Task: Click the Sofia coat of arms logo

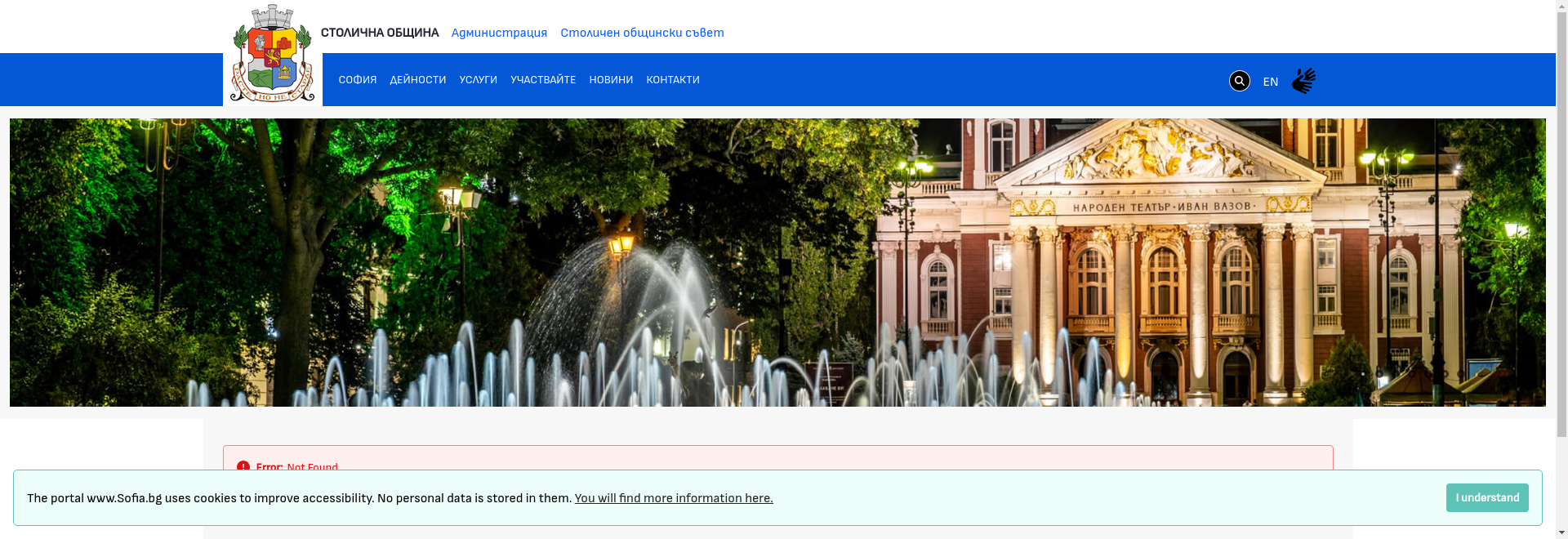Action: (272, 54)
